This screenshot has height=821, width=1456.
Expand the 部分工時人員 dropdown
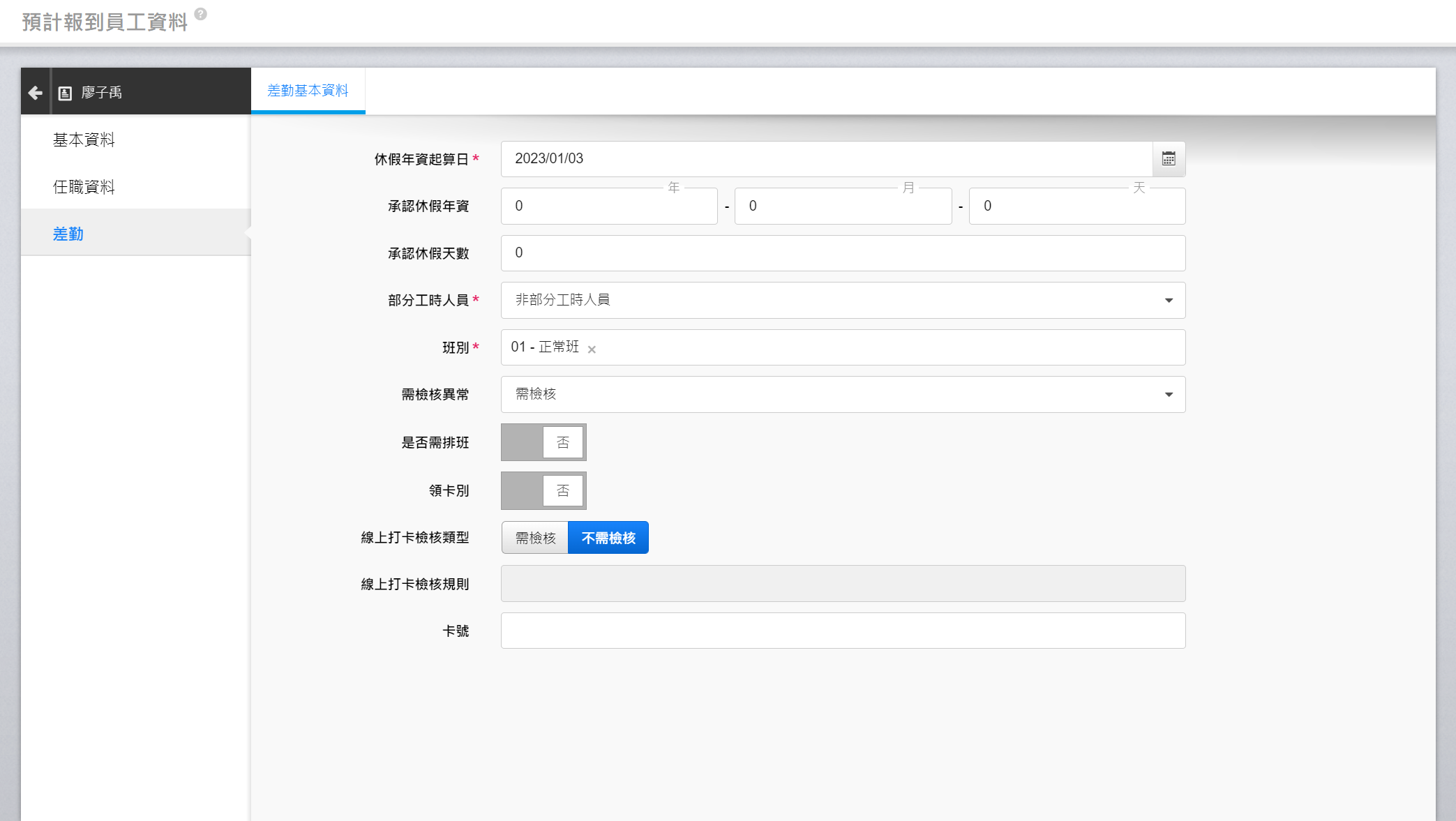click(x=842, y=300)
